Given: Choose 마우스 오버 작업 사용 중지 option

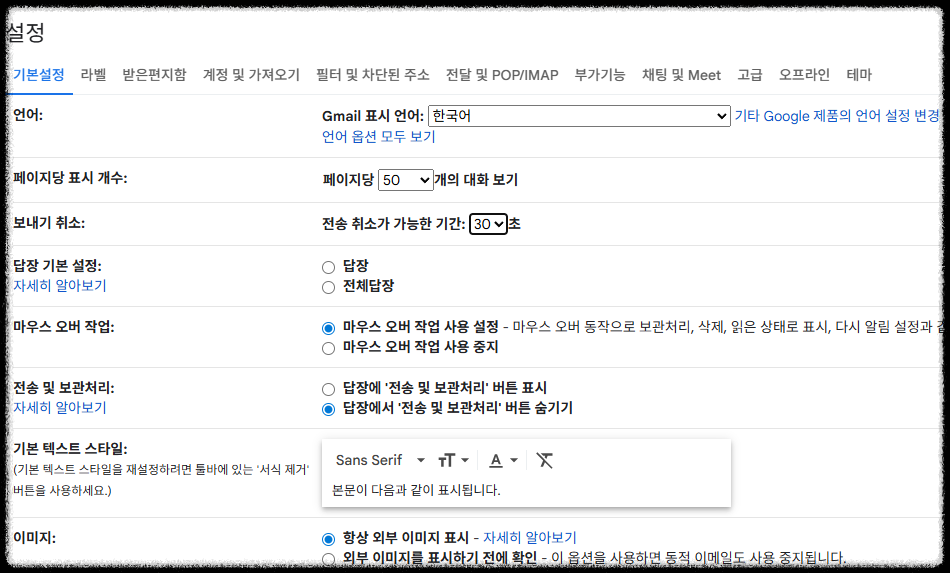Looking at the screenshot, I should click(x=328, y=348).
